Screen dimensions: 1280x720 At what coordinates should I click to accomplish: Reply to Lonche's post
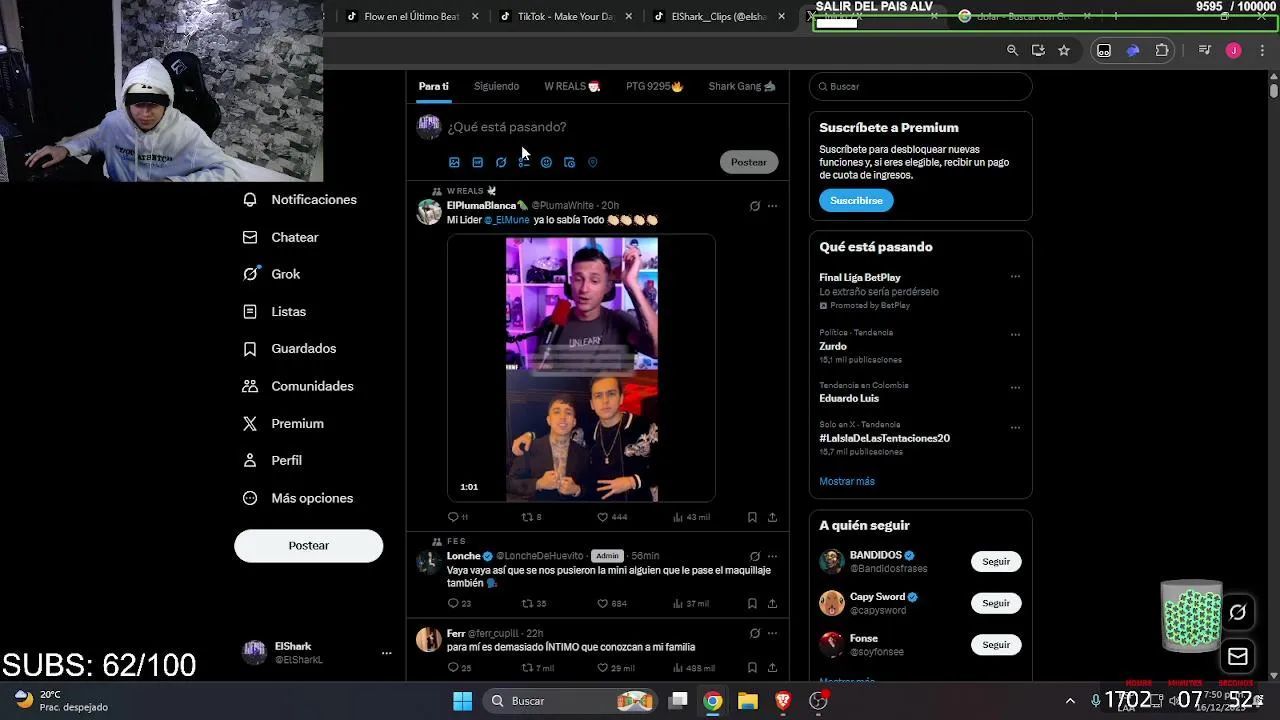459,603
